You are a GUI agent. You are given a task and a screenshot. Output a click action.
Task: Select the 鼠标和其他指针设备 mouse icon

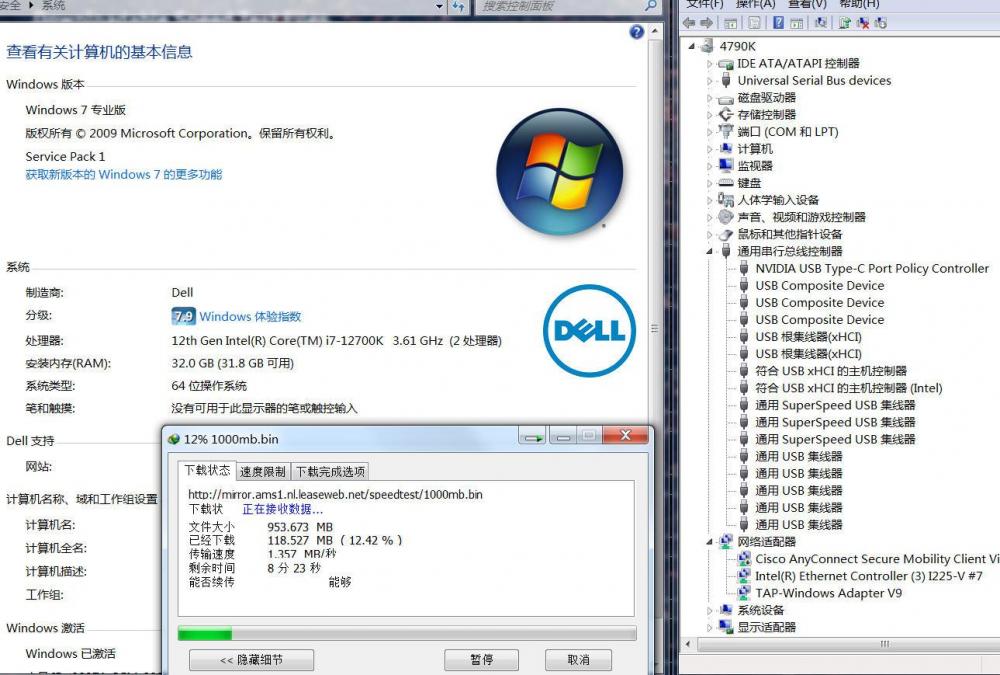click(x=726, y=234)
